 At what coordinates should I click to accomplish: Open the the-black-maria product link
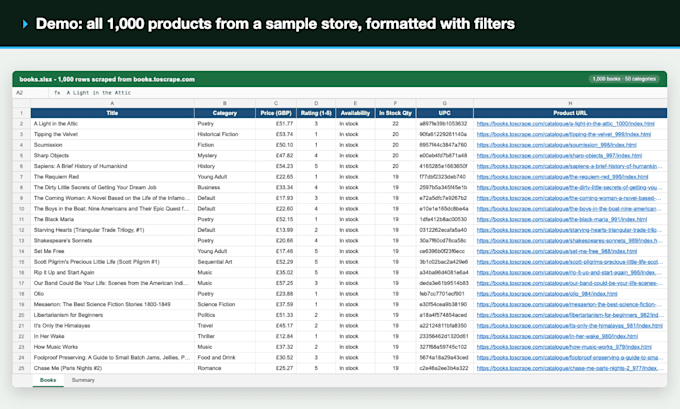[x=562, y=219]
